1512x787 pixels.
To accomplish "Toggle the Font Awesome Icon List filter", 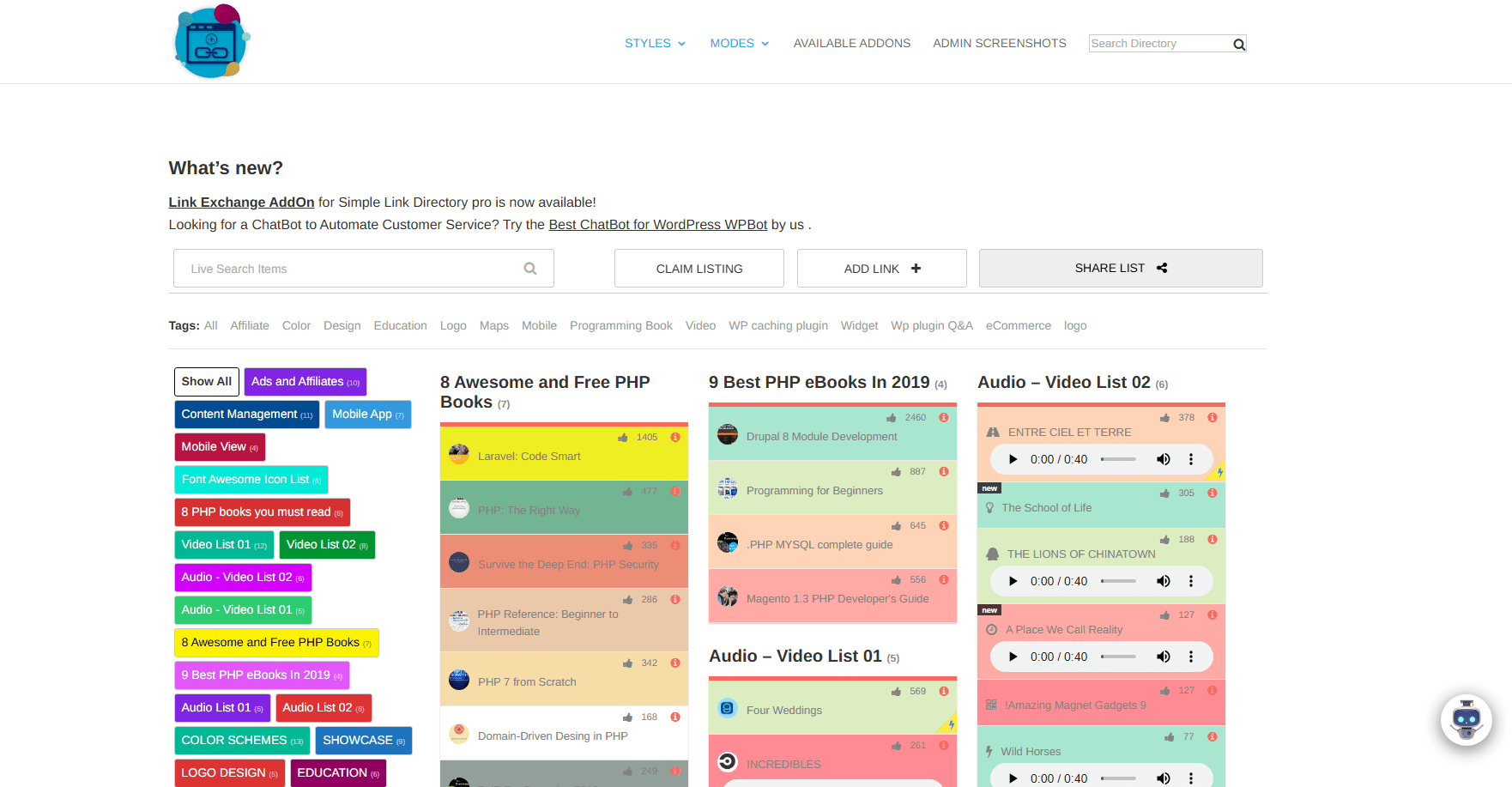I will pos(251,479).
